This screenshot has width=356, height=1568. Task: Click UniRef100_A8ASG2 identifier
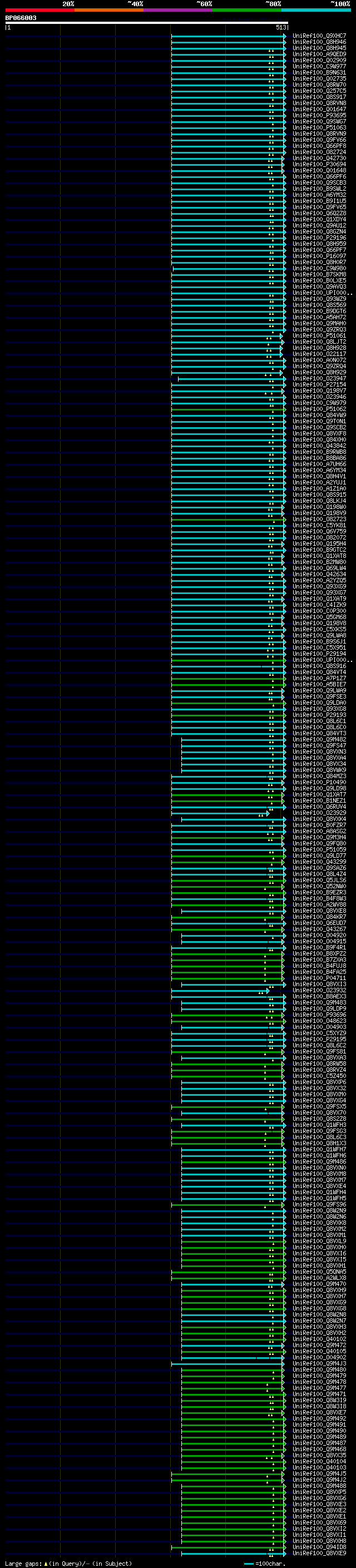319,832
